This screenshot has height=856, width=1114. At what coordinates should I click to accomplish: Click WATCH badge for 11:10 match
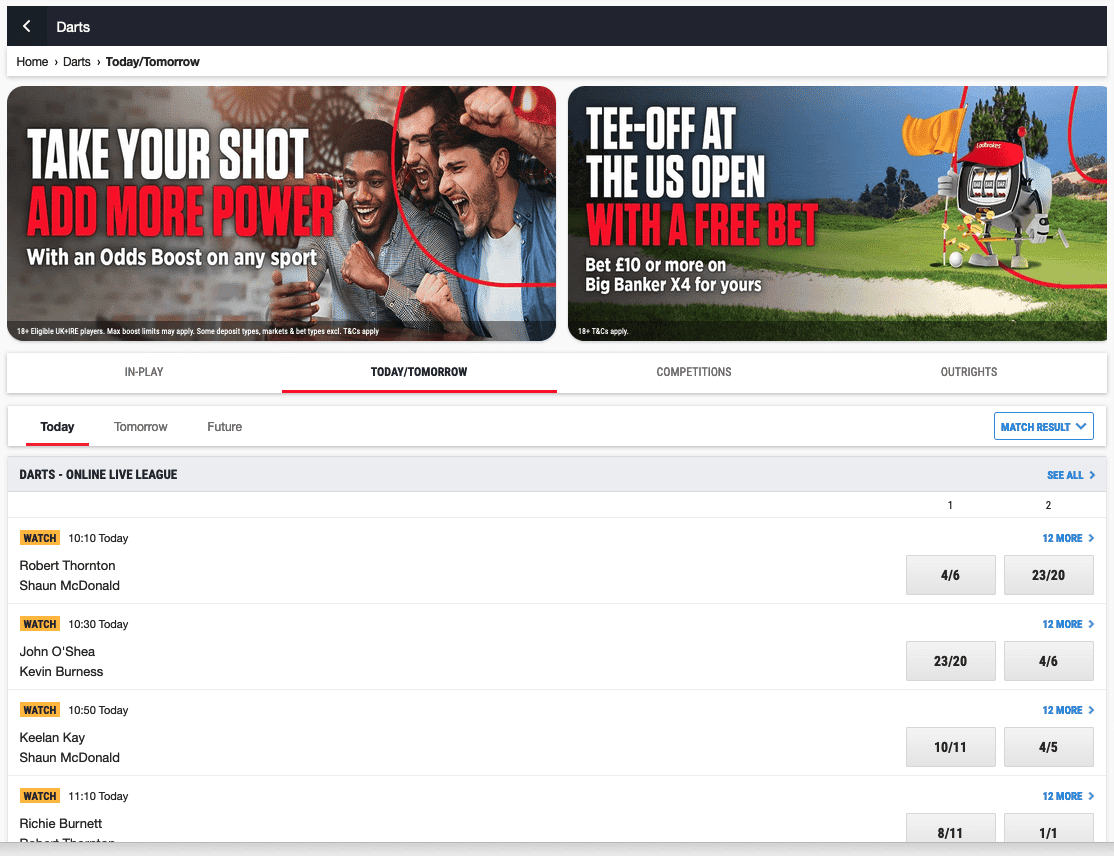pyautogui.click(x=40, y=796)
